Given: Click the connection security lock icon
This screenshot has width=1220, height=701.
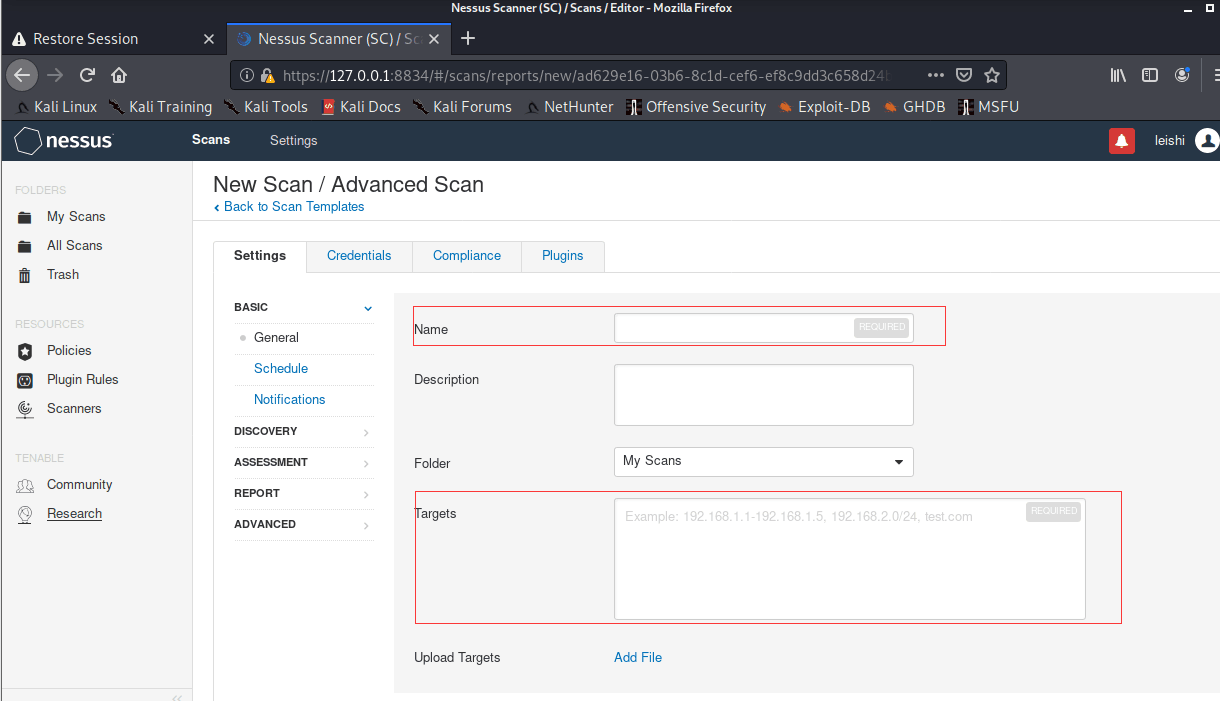Looking at the screenshot, I should (267, 75).
